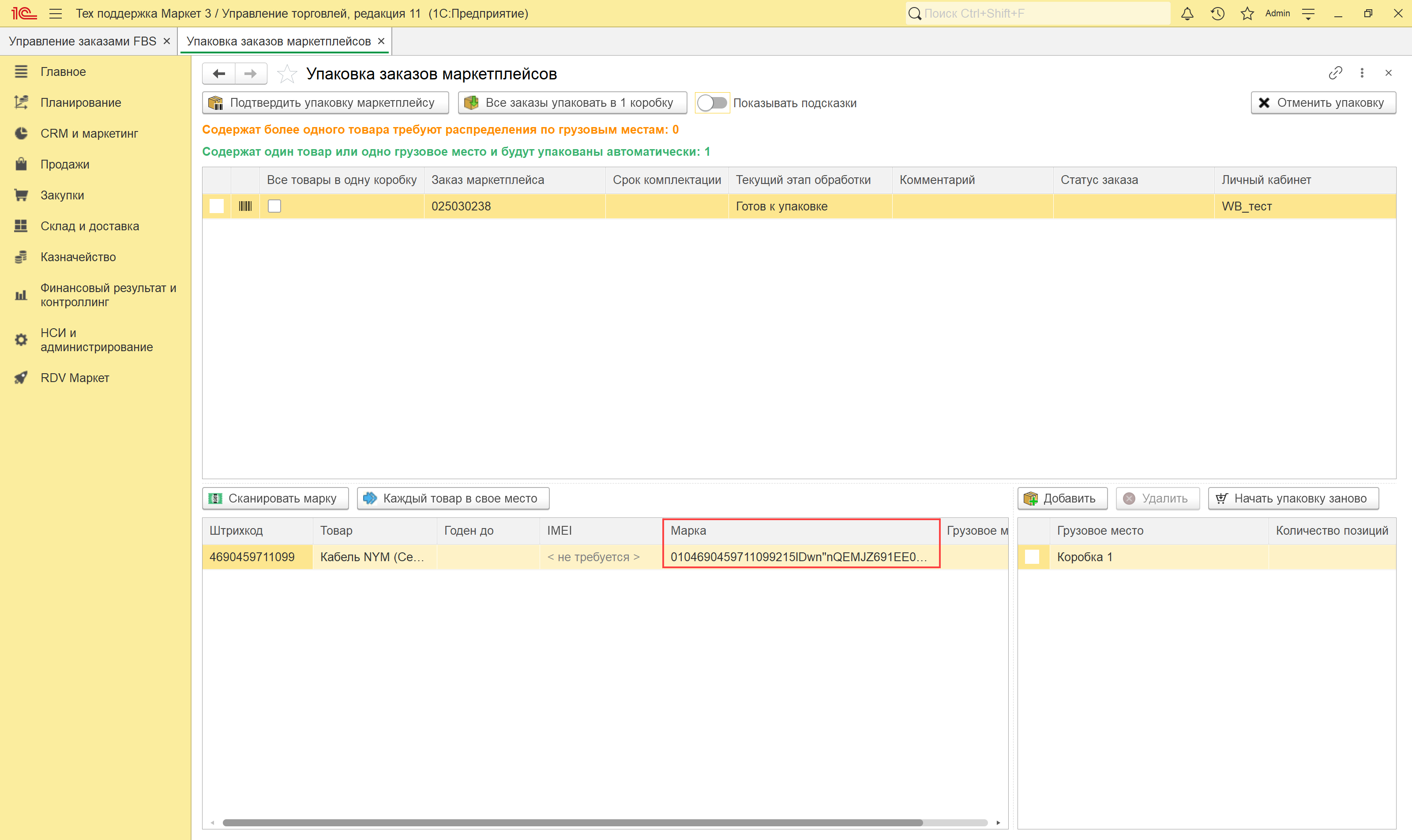This screenshot has height=840, width=1412.
Task: Tick the checkbox next to Коробка 1
Action: click(x=1032, y=557)
